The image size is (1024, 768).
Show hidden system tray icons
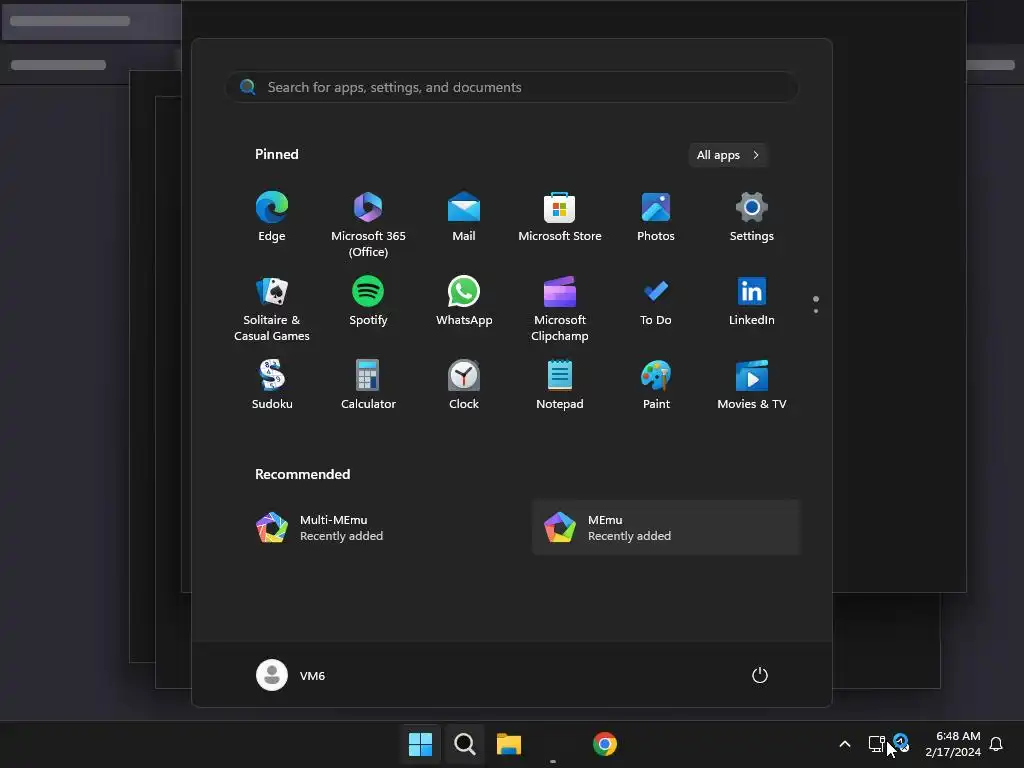click(844, 744)
